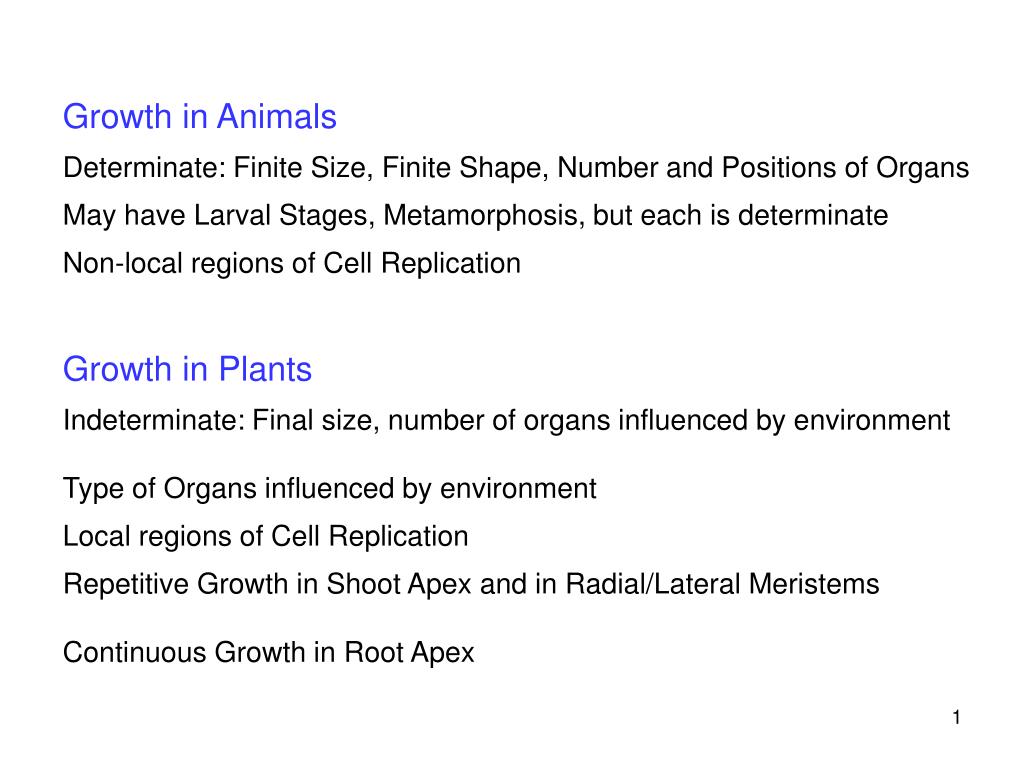
Task: Click the 'Non-local regions of Cell Replication' line
Action: (x=292, y=264)
